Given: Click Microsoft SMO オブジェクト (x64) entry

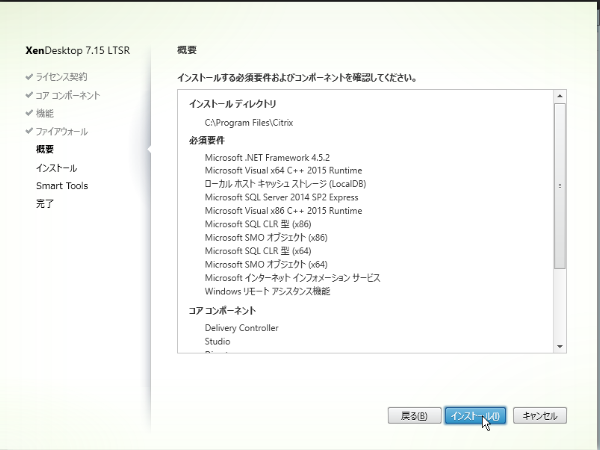Looking at the screenshot, I should (266, 264).
